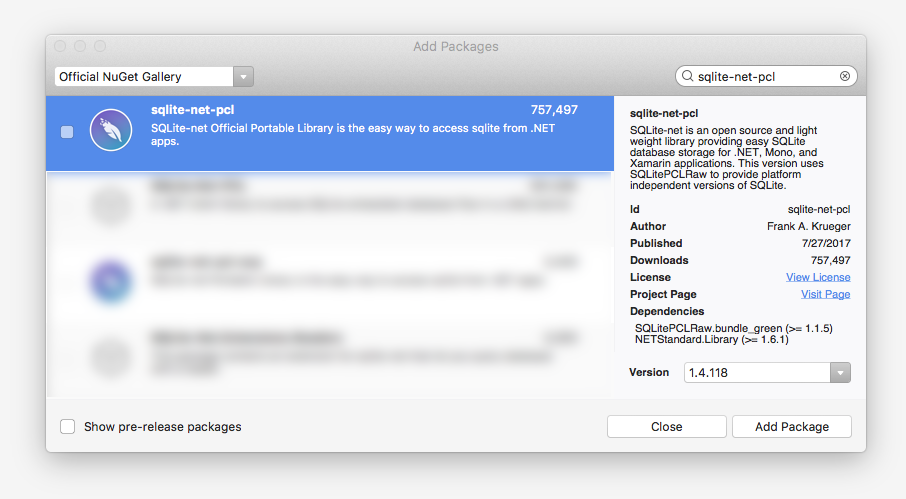906x499 pixels.
Task: Click the blurred purple package icon in third row
Action: point(111,282)
